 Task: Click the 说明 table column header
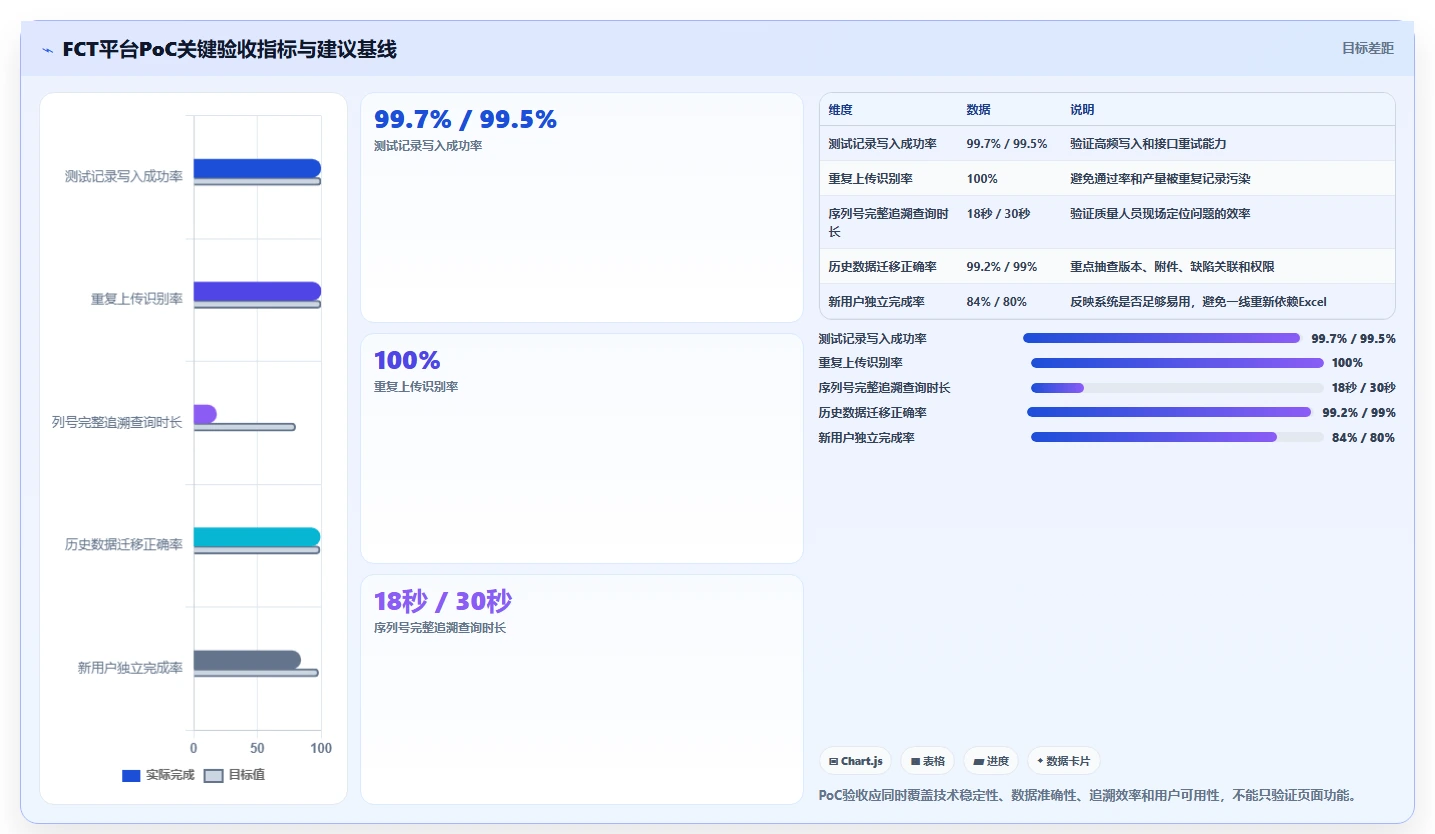click(1083, 110)
